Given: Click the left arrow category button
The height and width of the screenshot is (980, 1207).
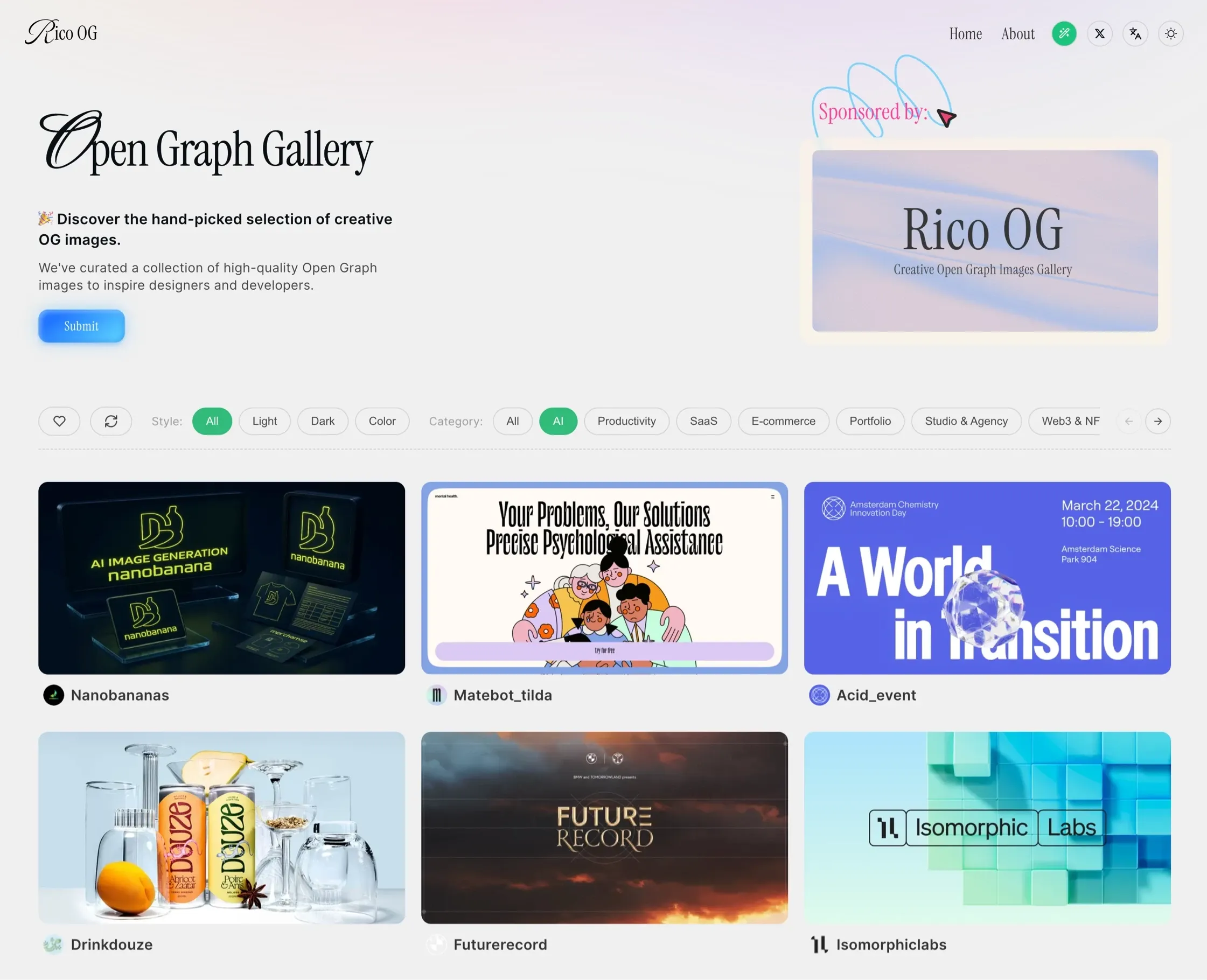Looking at the screenshot, I should [1128, 421].
